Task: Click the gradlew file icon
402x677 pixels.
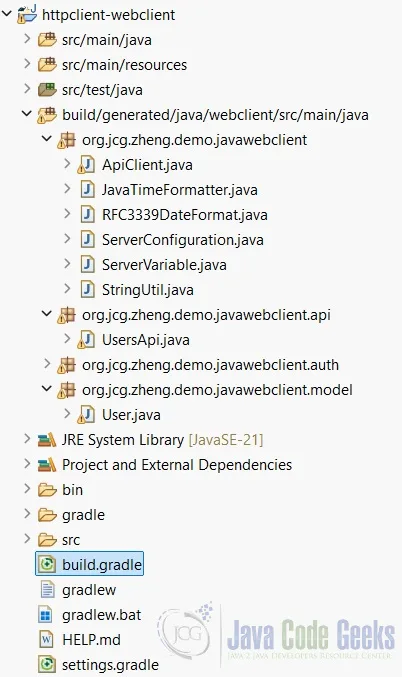Action: (x=47, y=590)
